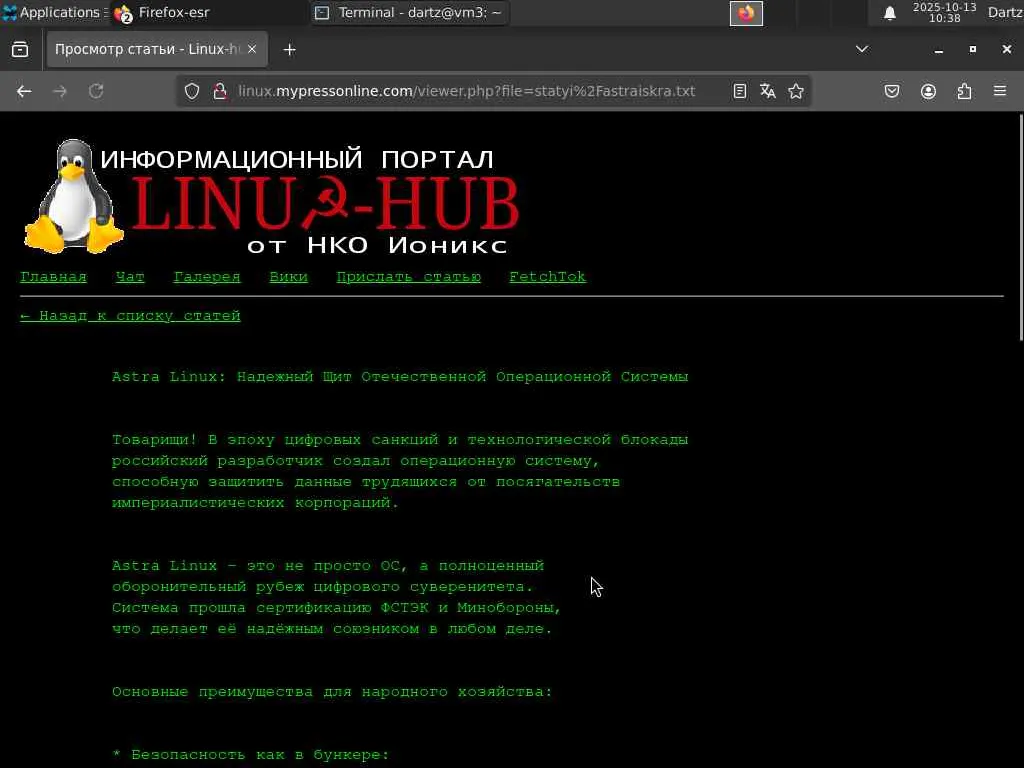The width and height of the screenshot is (1024, 768).
Task: Click the LINUX-HUB red logo text
Action: pyautogui.click(x=325, y=203)
